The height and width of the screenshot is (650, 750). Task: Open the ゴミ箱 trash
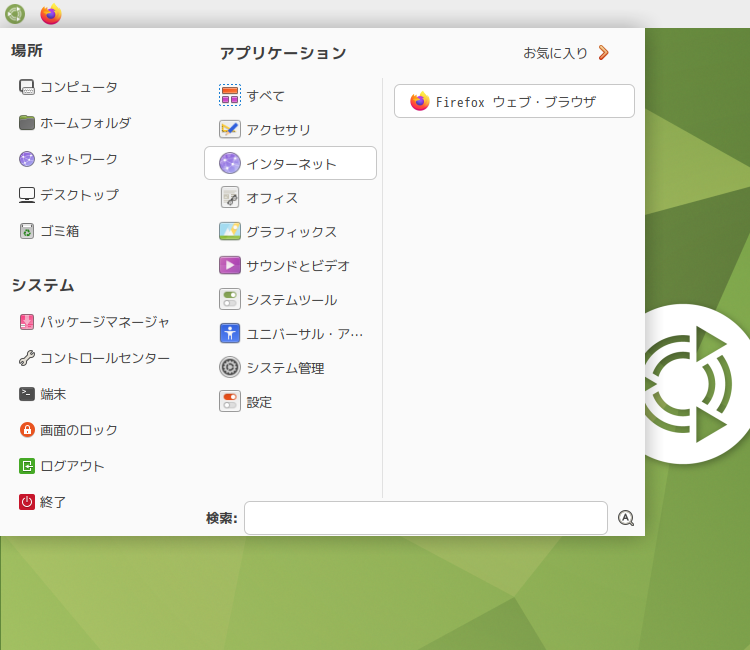point(49,231)
